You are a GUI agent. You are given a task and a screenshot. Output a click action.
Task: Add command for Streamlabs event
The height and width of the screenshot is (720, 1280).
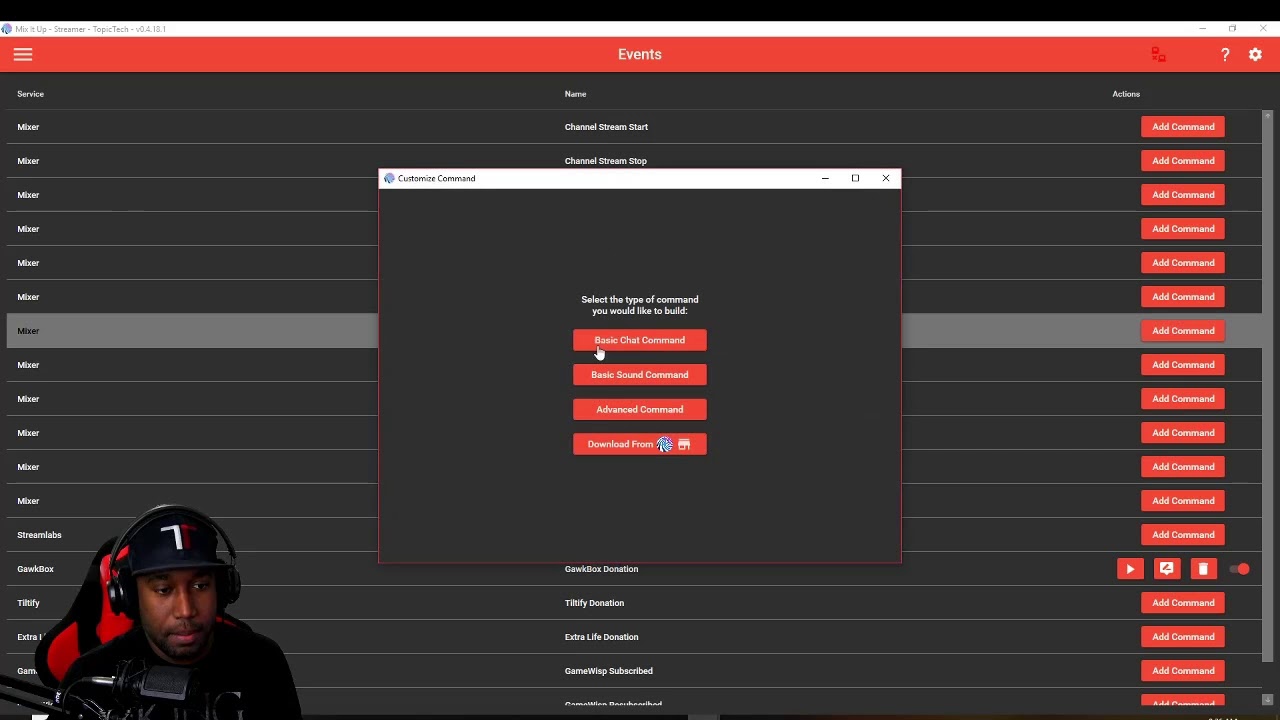point(1183,535)
